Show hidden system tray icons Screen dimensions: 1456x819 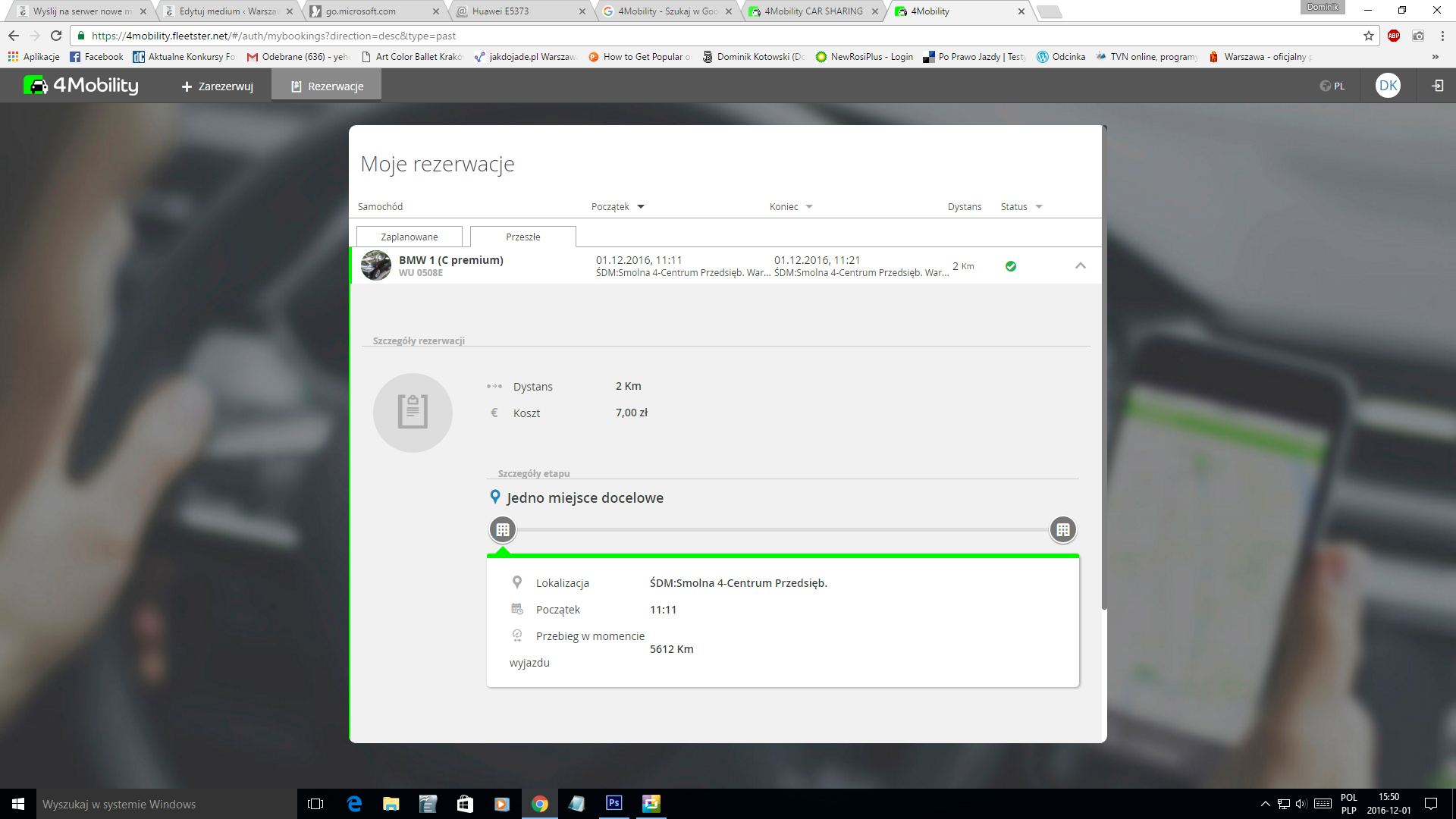[1265, 804]
